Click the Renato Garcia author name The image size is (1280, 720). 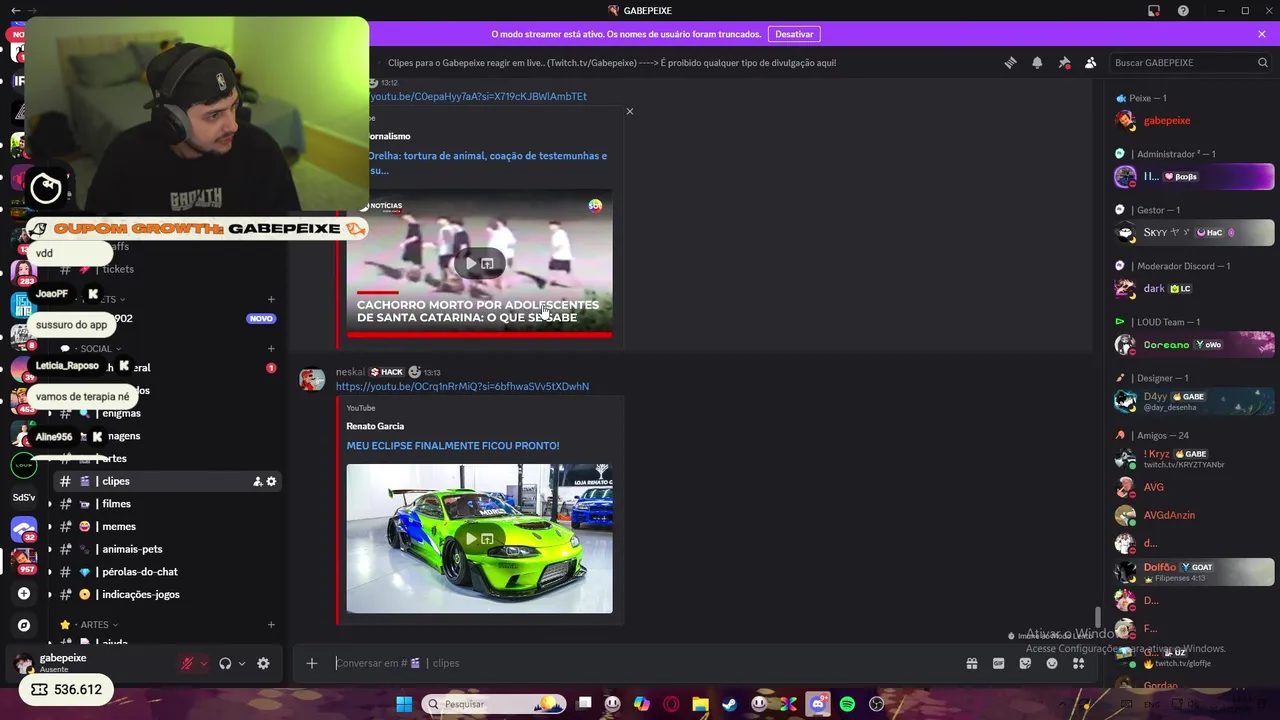[x=375, y=426]
